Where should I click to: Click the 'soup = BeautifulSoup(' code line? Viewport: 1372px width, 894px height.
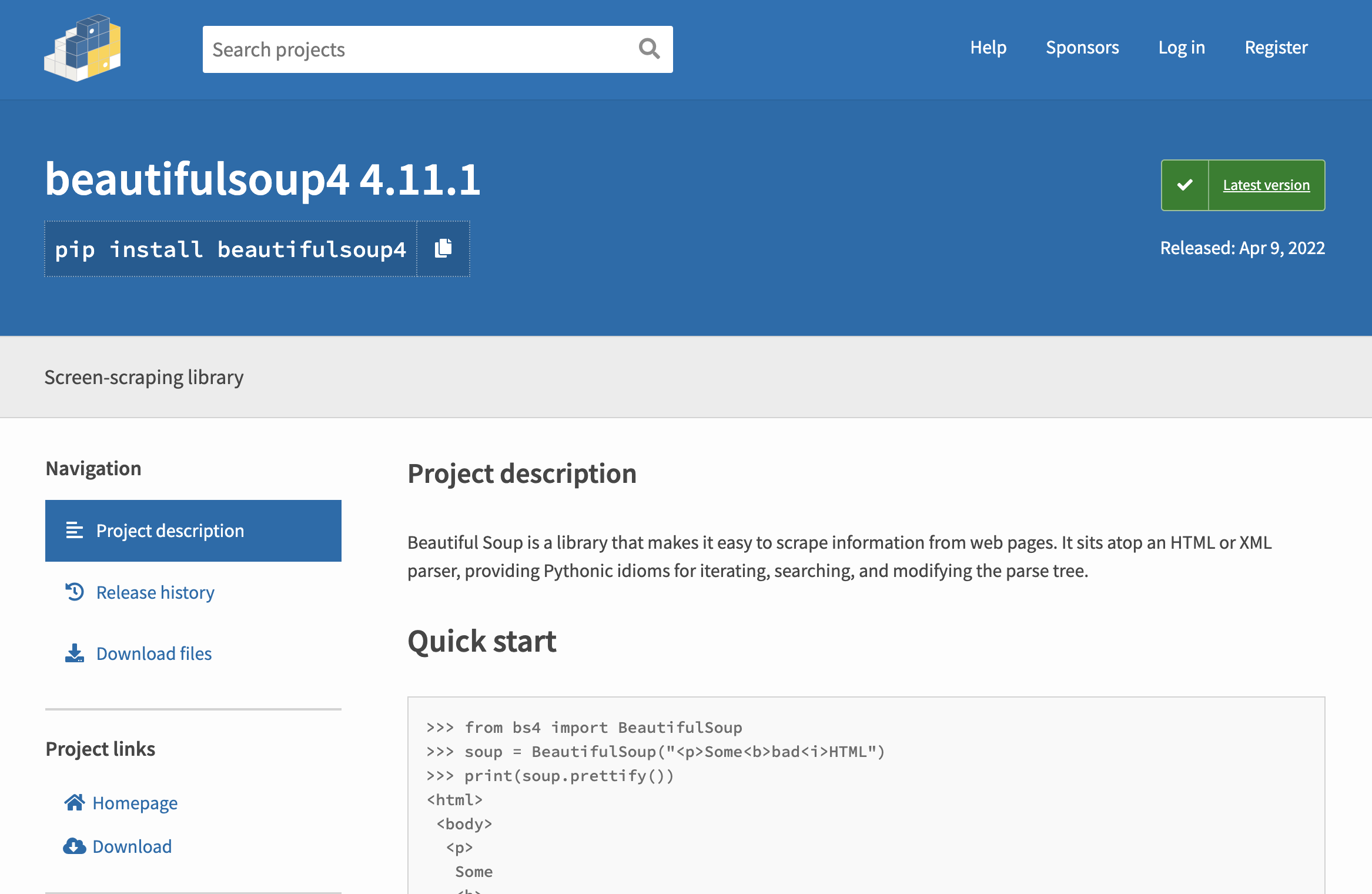(x=655, y=752)
